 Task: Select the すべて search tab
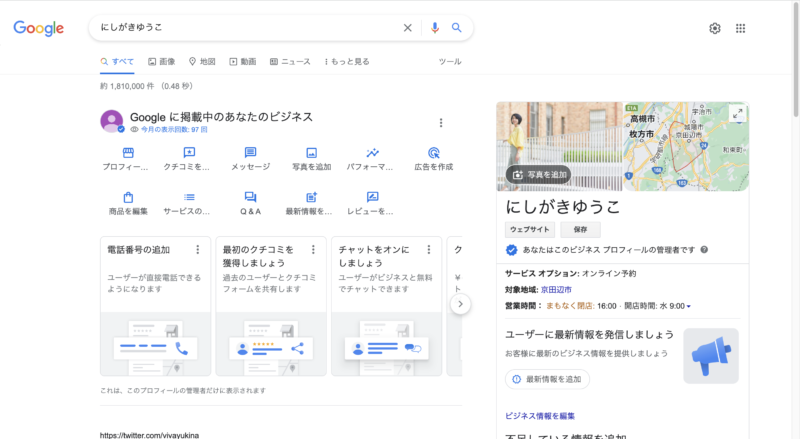(117, 62)
